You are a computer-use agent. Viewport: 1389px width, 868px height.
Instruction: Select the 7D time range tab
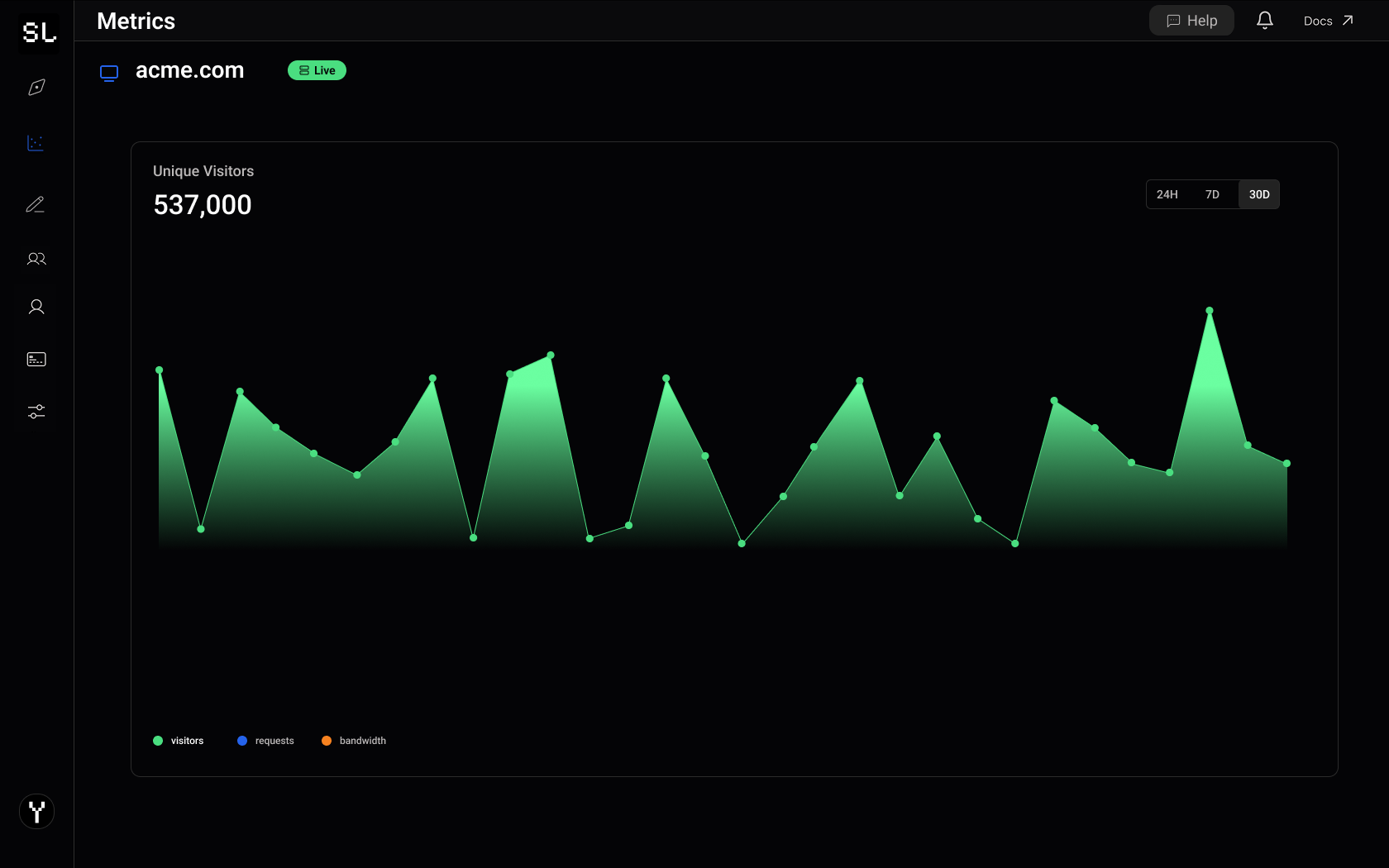click(1212, 194)
